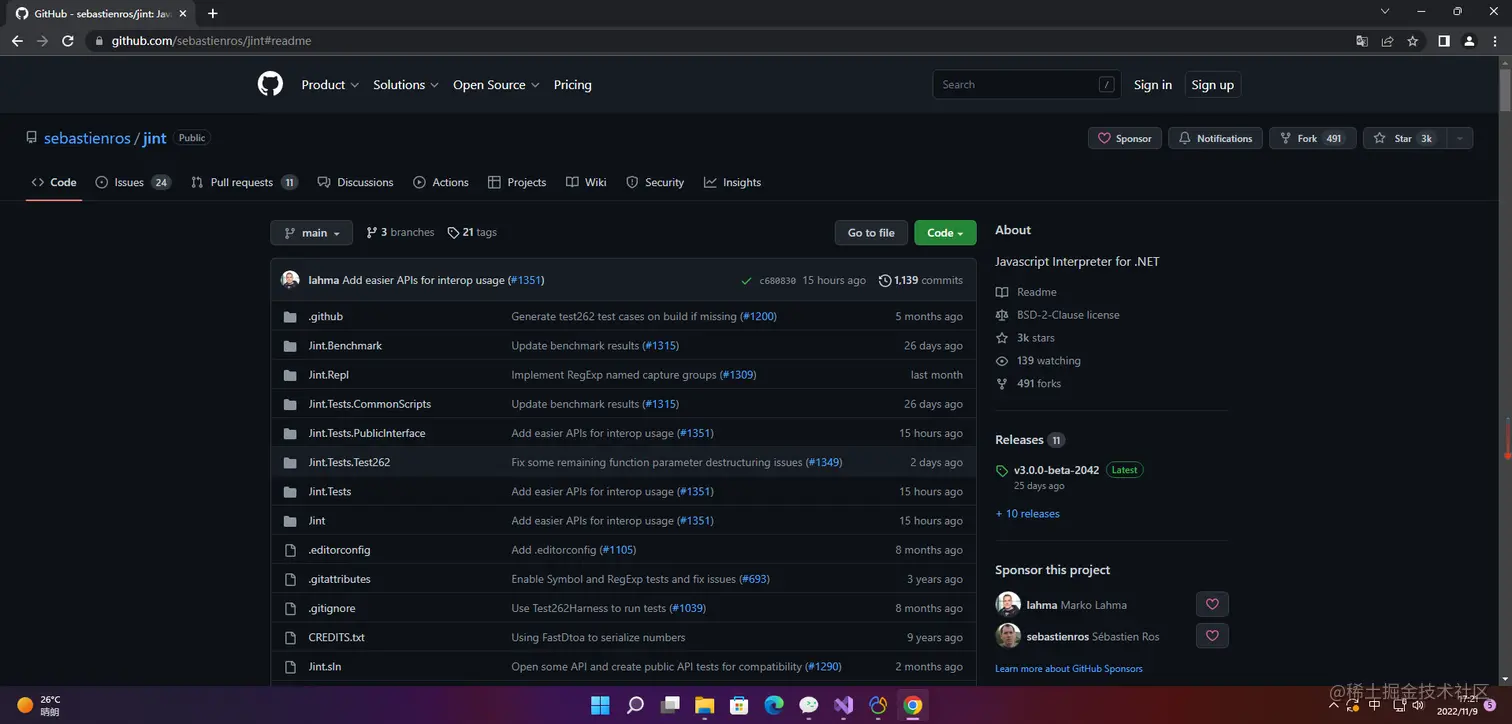Open the translate page icon

point(1361,41)
